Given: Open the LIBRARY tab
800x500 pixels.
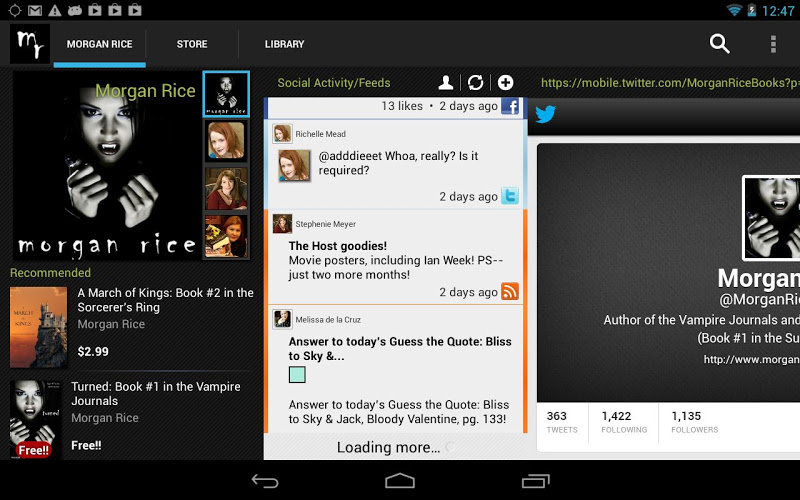Looking at the screenshot, I should click(x=284, y=44).
